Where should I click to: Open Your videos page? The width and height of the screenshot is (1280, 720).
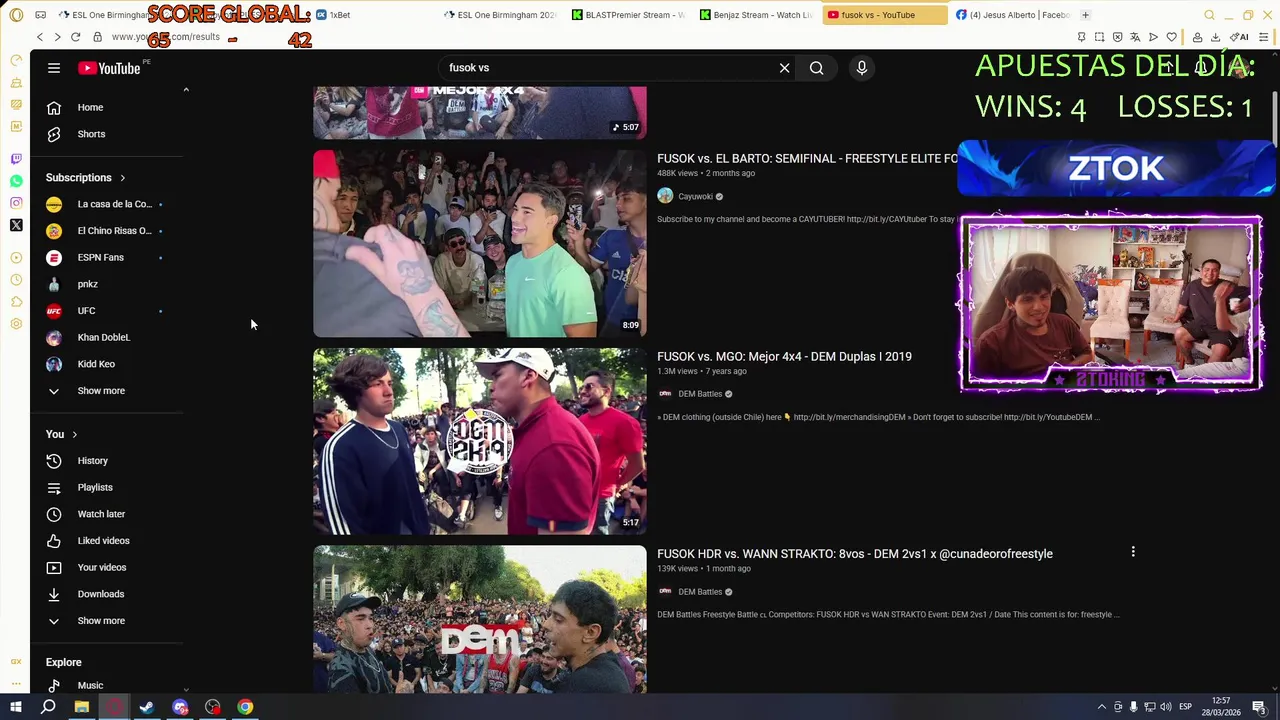[101, 567]
